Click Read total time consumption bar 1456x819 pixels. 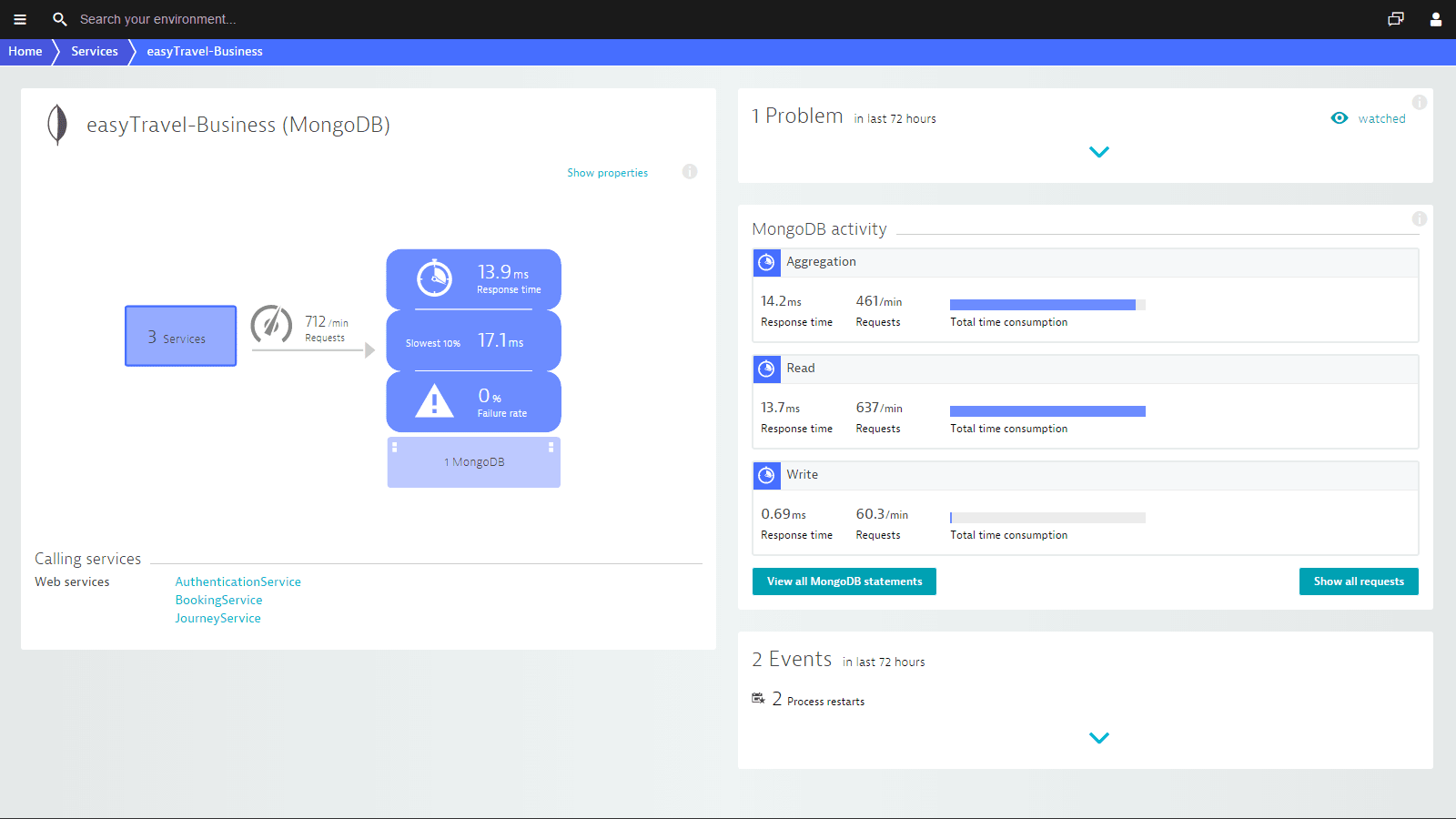1047,411
